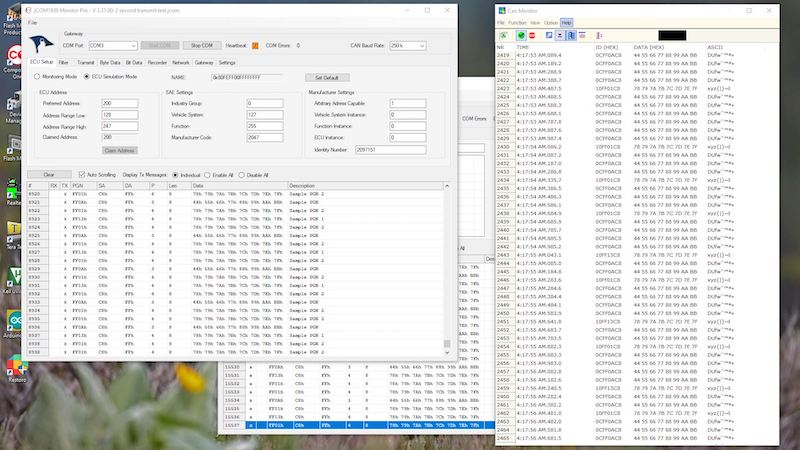800x450 pixels.
Task: Open the Function menu in Can Monitor
Action: pyautogui.click(x=517, y=22)
